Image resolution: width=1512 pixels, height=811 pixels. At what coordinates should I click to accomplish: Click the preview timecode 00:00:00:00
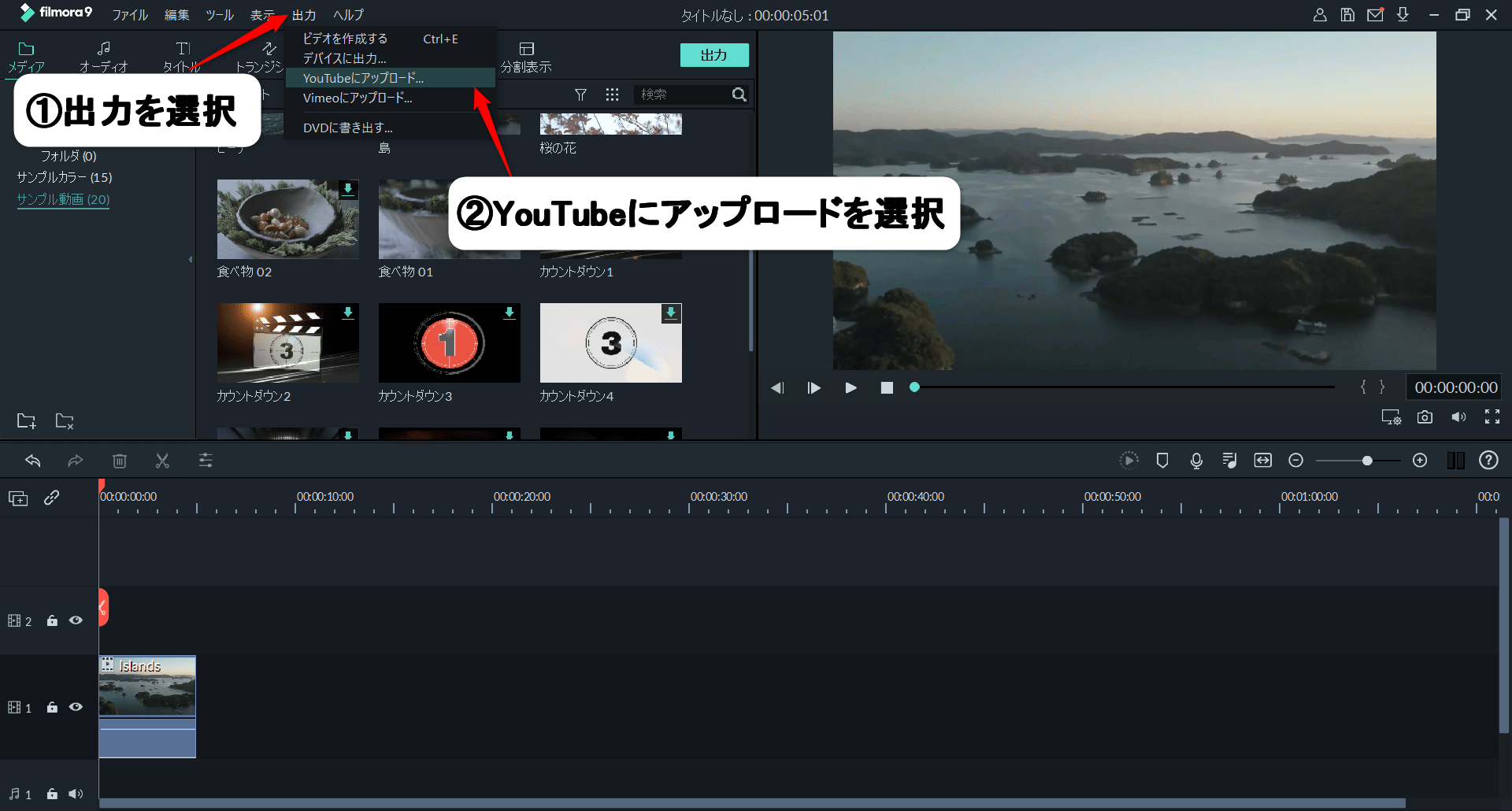coord(1455,387)
